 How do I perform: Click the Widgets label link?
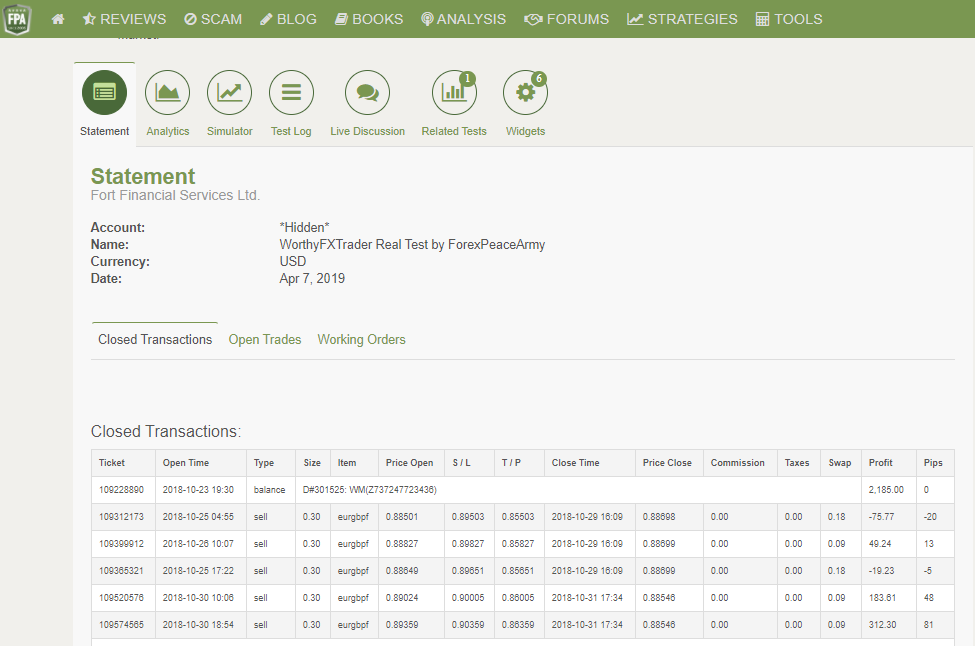525,131
